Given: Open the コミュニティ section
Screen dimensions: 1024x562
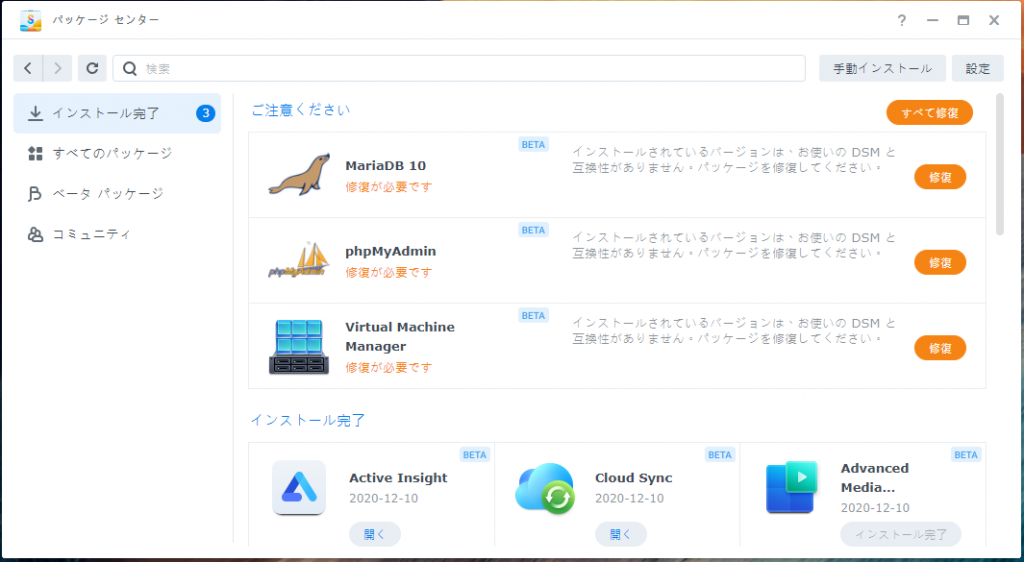Looking at the screenshot, I should [118, 234].
